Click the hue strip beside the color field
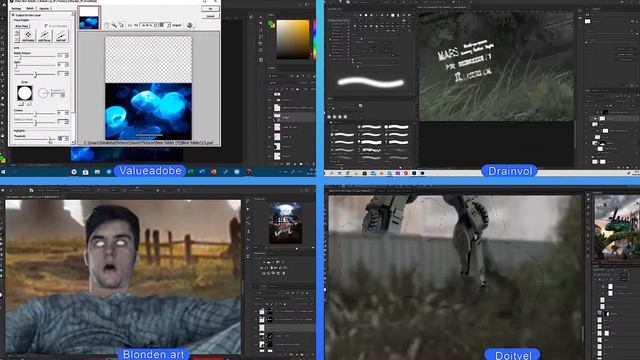 coord(314,40)
